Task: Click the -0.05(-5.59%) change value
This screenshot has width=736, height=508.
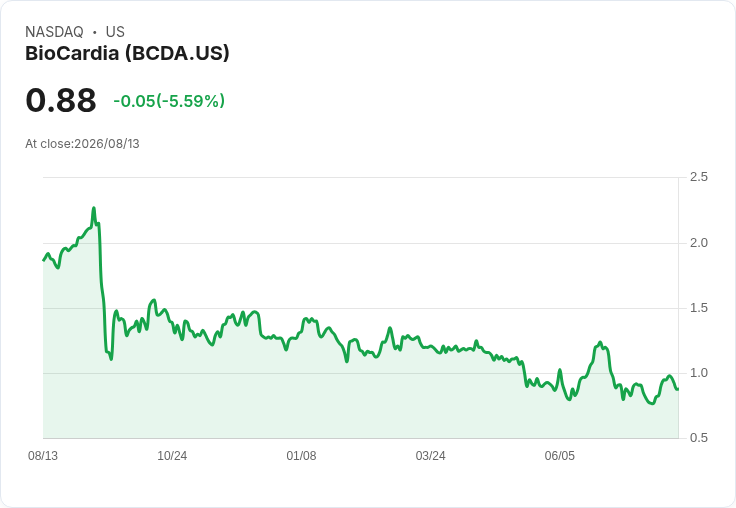Action: (169, 101)
